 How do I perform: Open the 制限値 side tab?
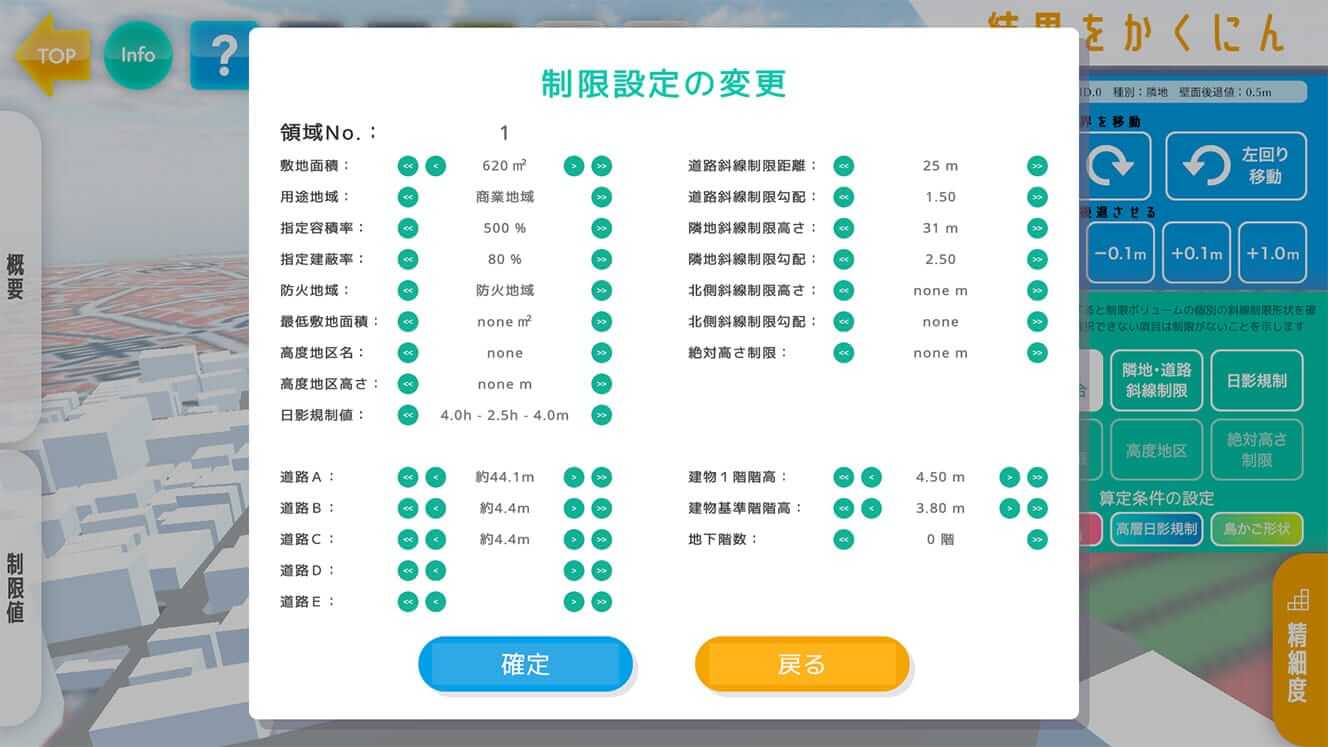coord(17,587)
